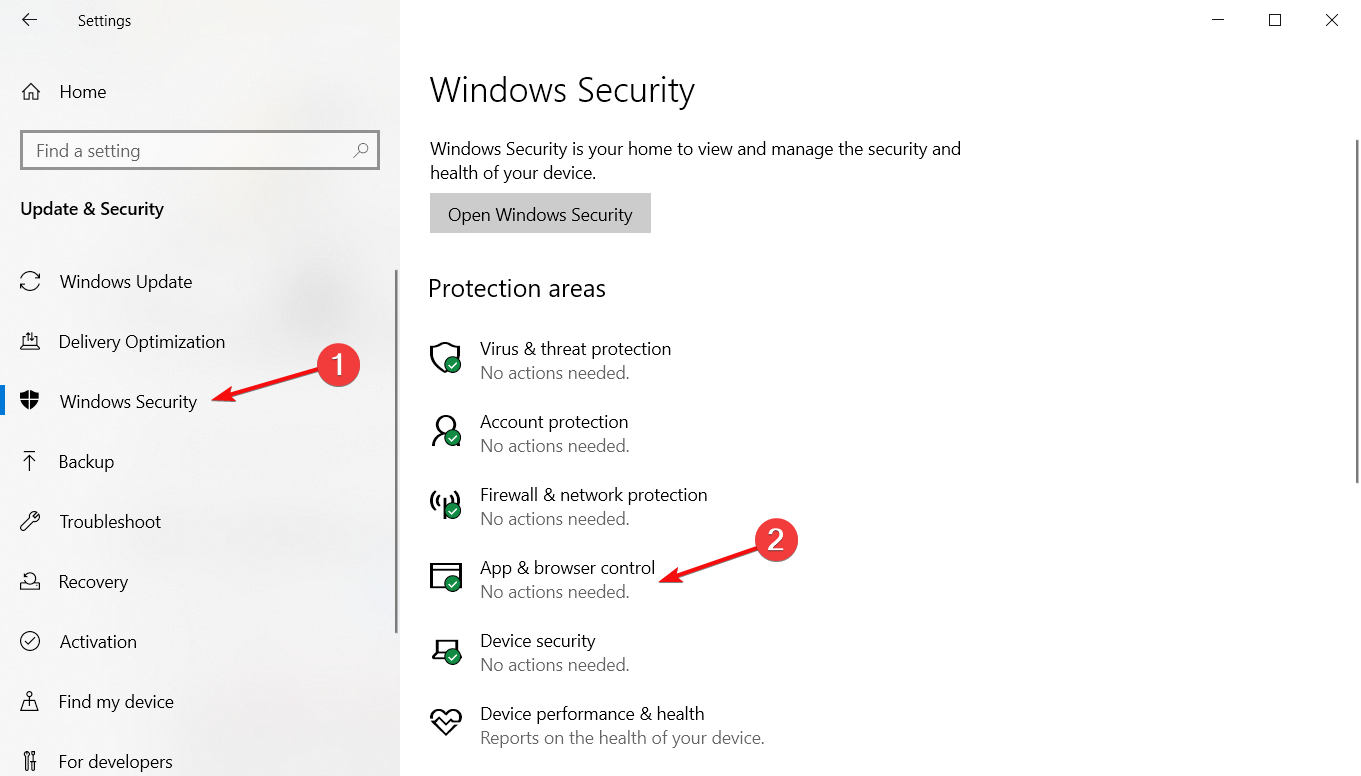Click the sidebar vertical scrollbar
The width and height of the screenshot is (1361, 776).
tap(396, 450)
